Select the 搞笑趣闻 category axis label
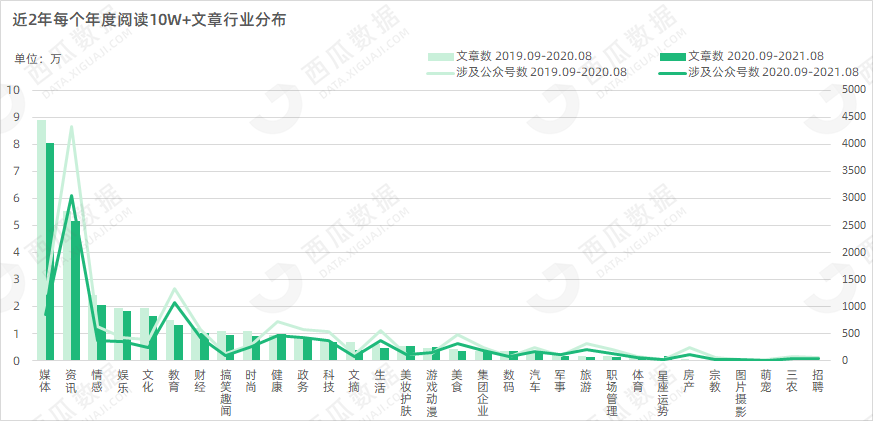873x421 pixels. [x=225, y=393]
